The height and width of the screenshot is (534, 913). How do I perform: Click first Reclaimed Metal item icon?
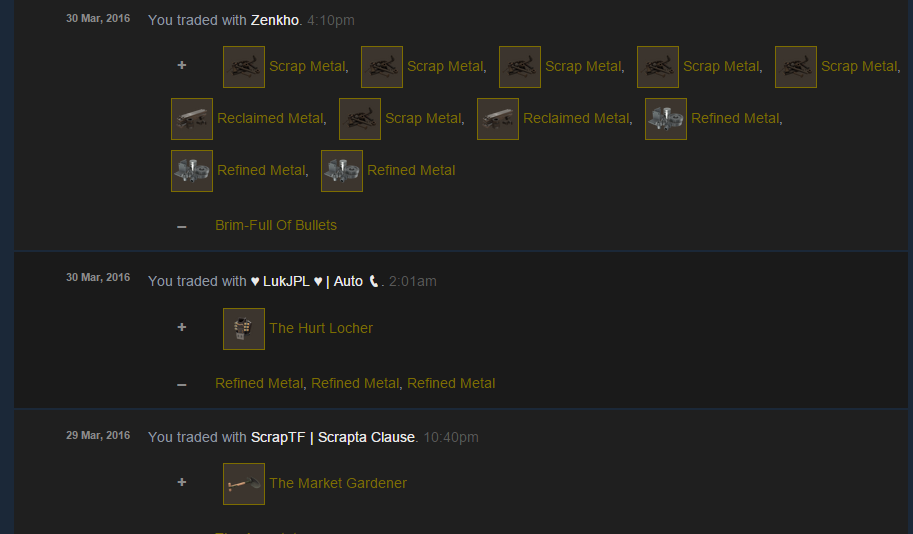click(192, 119)
